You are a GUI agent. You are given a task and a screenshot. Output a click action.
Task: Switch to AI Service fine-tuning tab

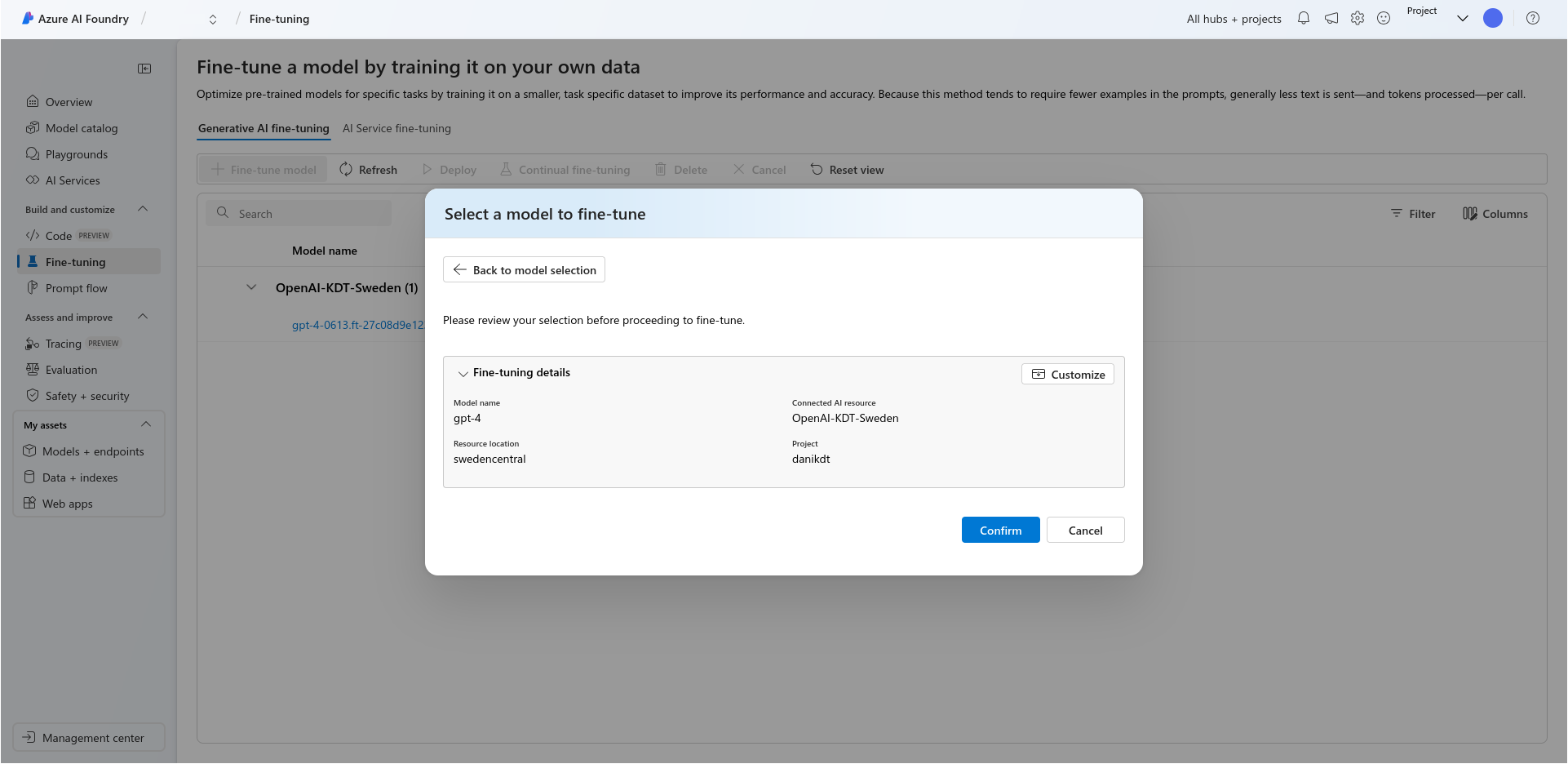pyautogui.click(x=396, y=128)
